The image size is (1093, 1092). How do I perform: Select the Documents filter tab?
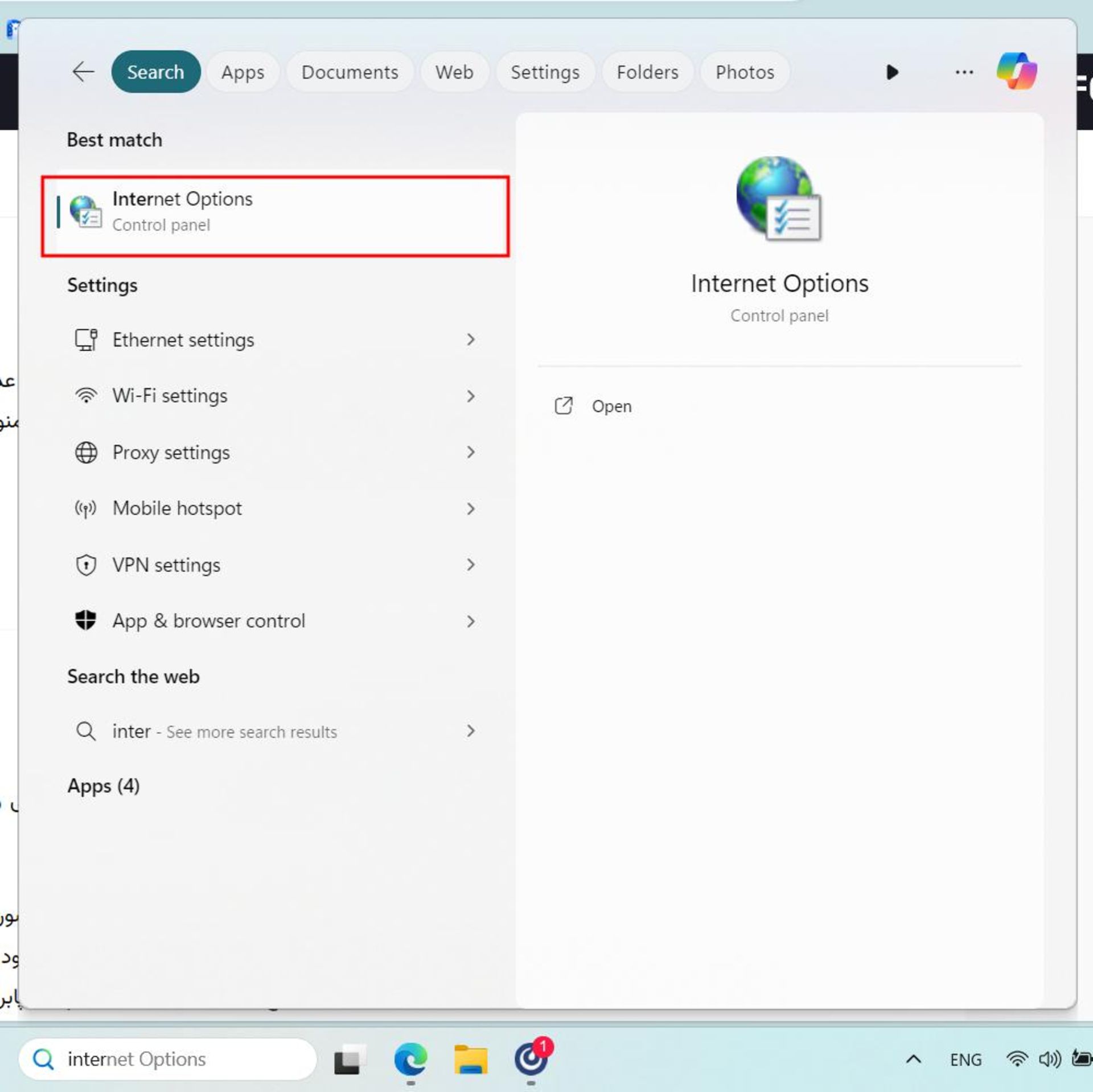tap(348, 71)
